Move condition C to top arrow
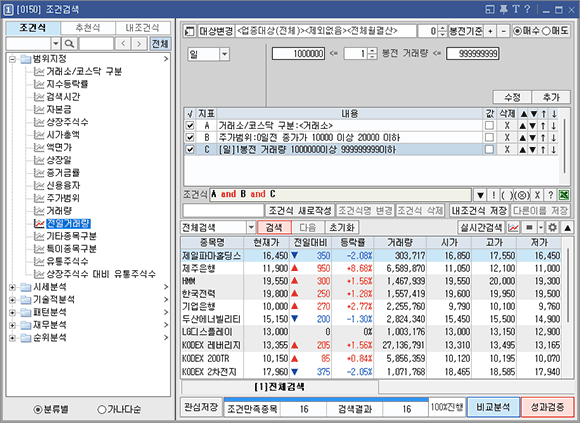The width and height of the screenshot is (580, 423). pyautogui.click(x=543, y=149)
